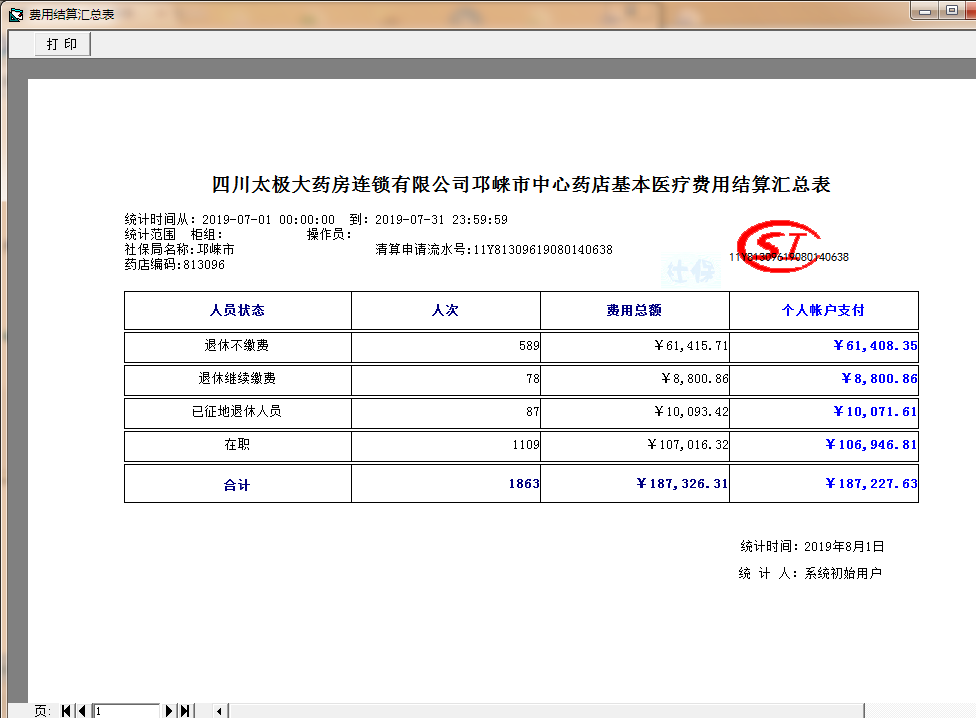Click the 清算申请流水号 serial number line
Screen dimensions: 976x718
[494, 249]
